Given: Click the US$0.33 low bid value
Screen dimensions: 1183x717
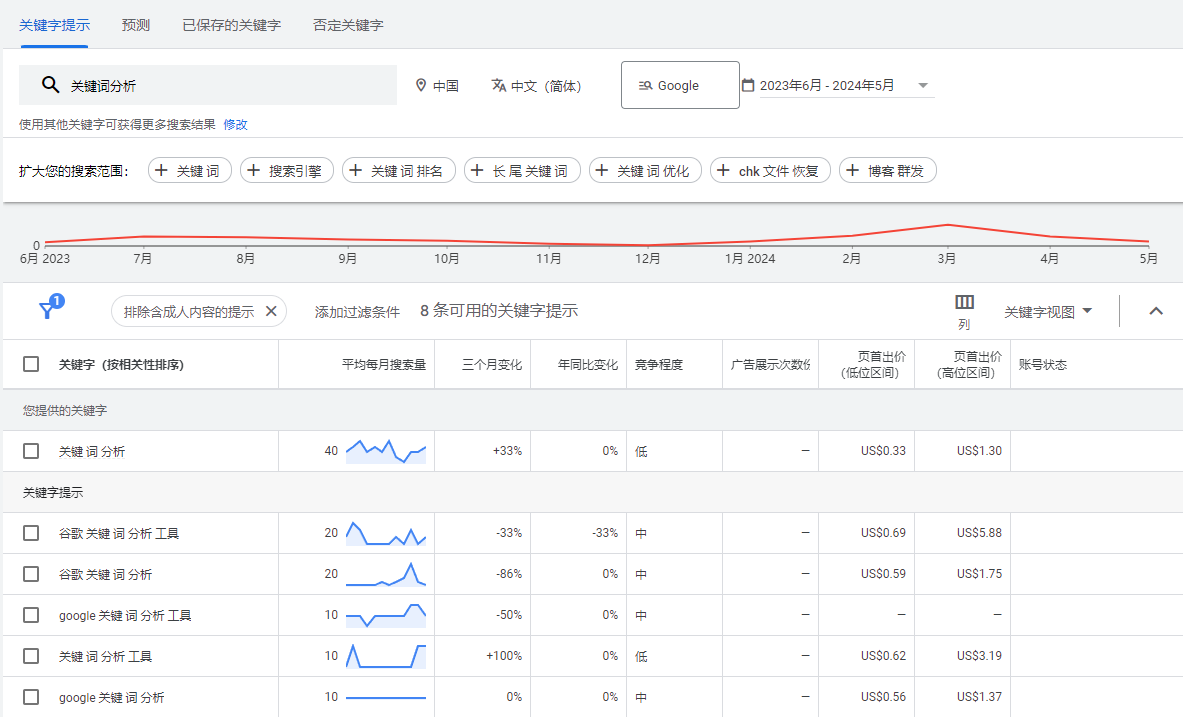Looking at the screenshot, I should coord(883,451).
